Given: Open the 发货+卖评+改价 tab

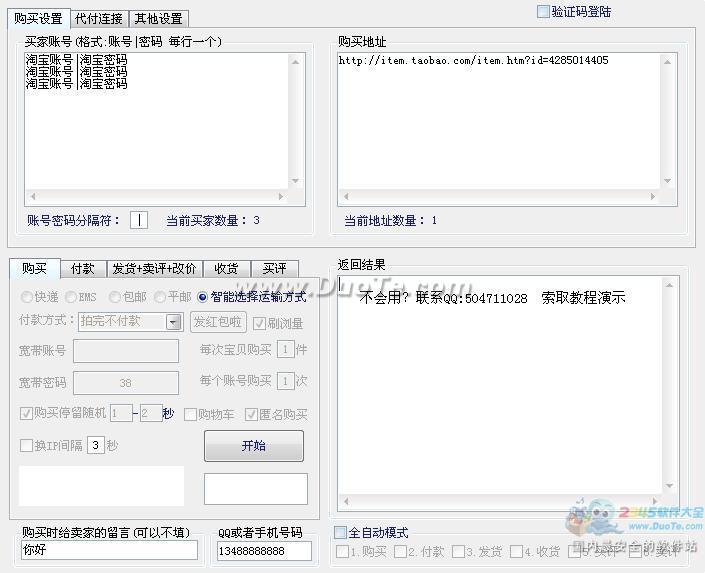Looking at the screenshot, I should coord(153,268).
